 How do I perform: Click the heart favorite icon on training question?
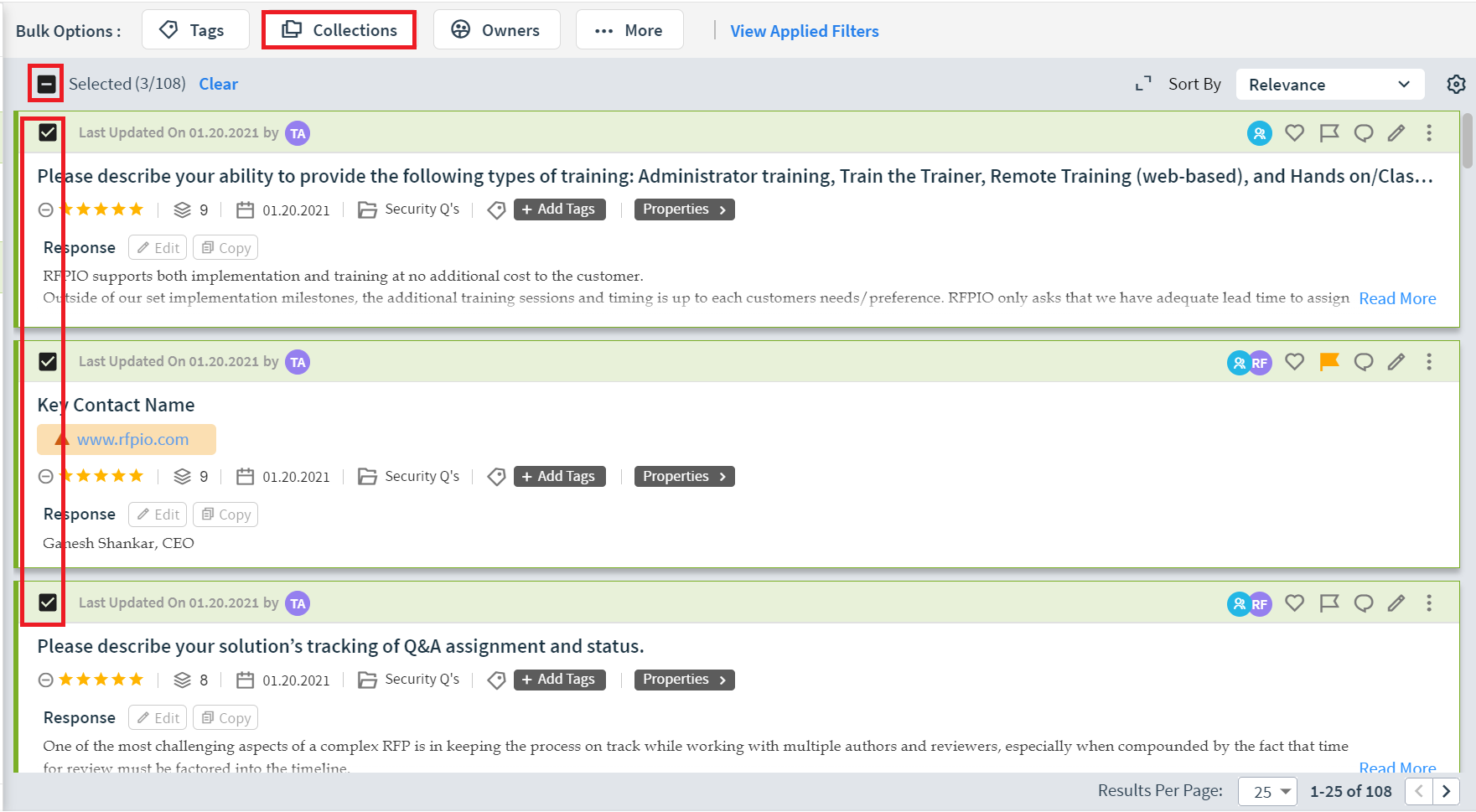click(x=1295, y=132)
